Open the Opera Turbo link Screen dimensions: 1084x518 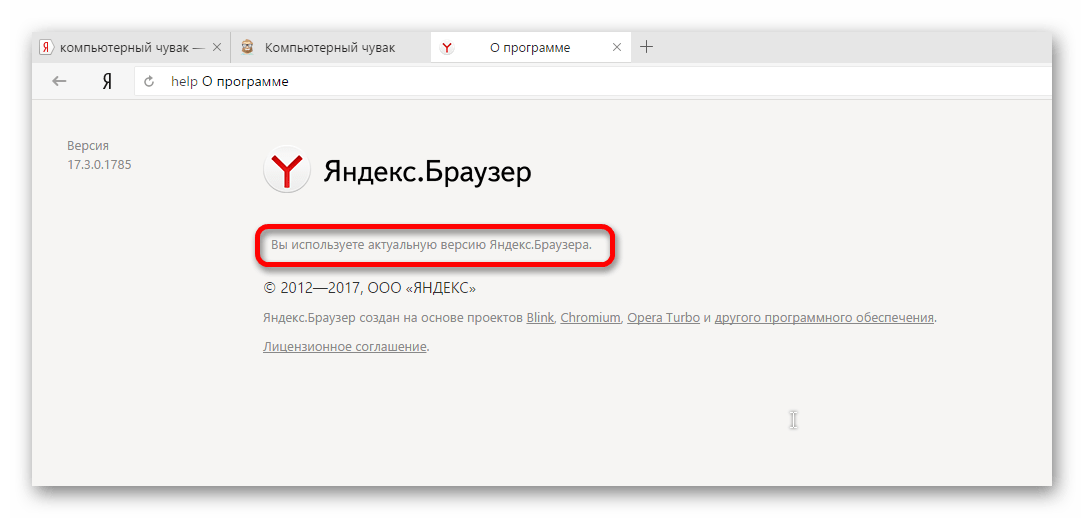pos(664,318)
